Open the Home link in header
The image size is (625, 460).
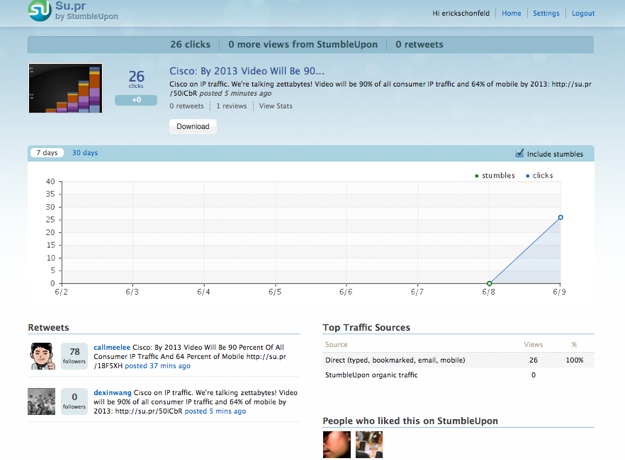[x=511, y=13]
